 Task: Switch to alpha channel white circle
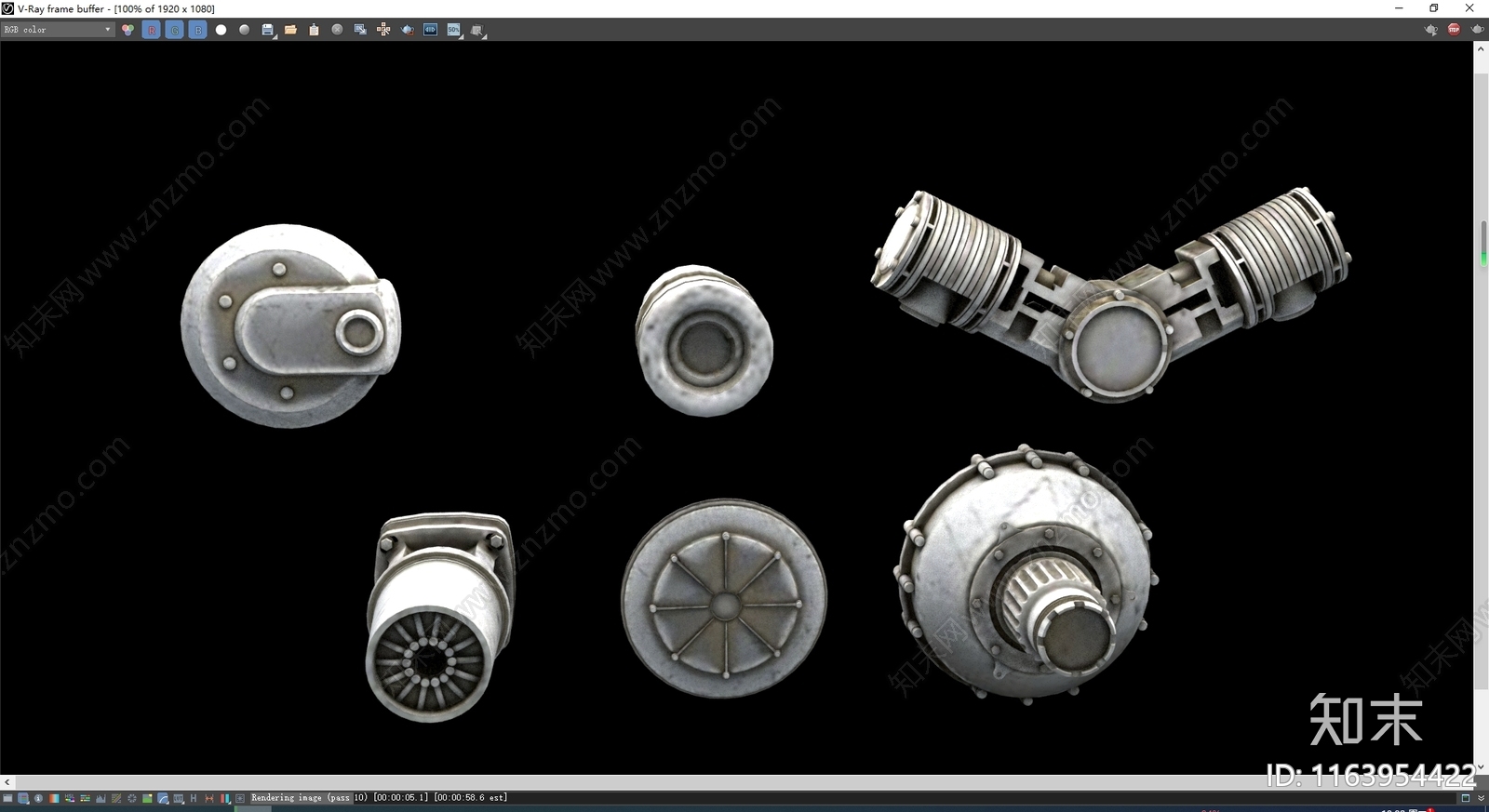(221, 30)
